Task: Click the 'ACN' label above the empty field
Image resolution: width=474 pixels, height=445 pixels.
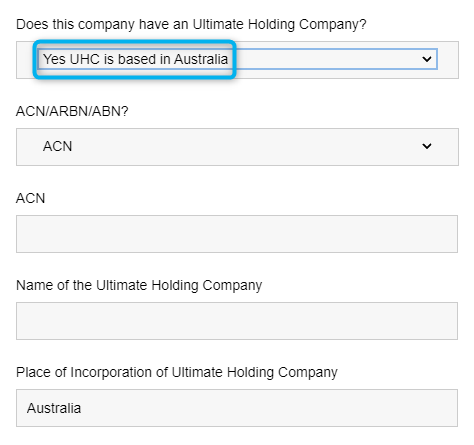Action: (x=30, y=198)
